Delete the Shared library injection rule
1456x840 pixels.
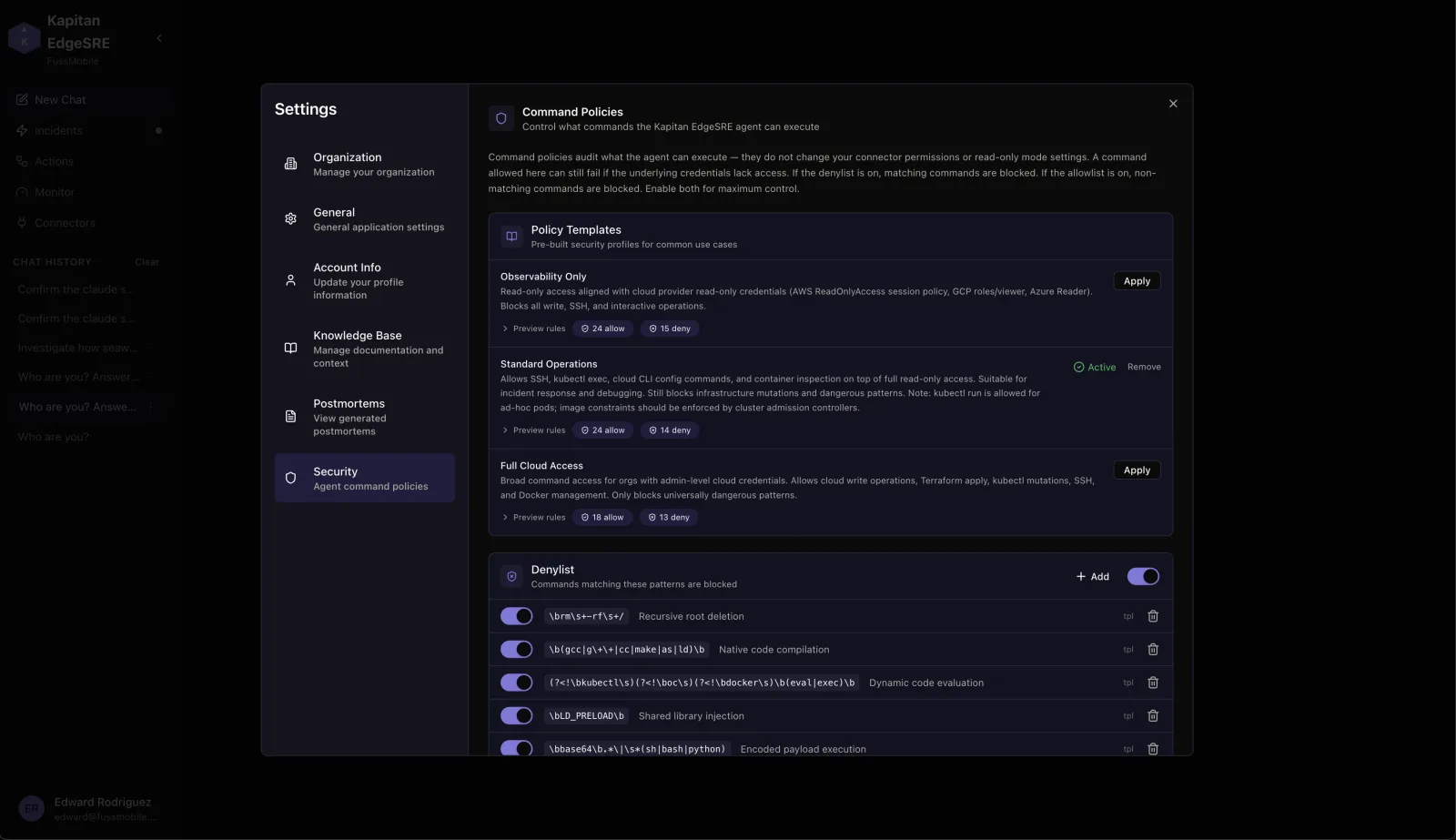click(x=1153, y=716)
